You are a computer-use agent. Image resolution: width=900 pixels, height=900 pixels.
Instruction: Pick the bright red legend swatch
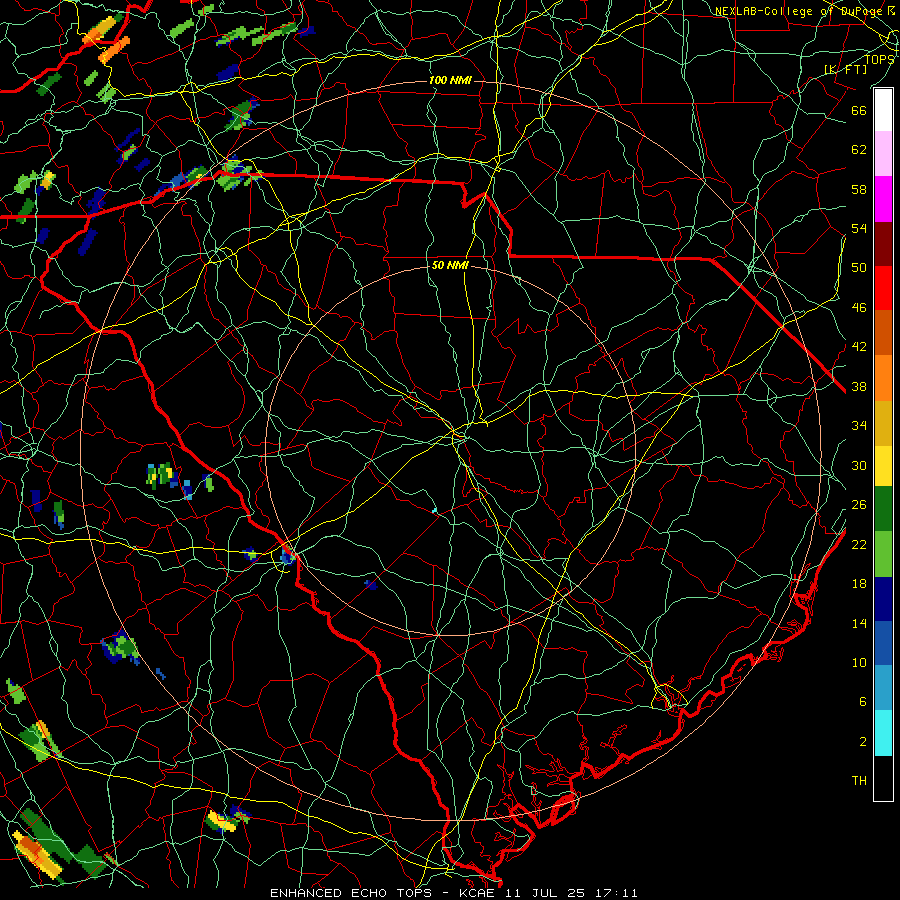883,288
